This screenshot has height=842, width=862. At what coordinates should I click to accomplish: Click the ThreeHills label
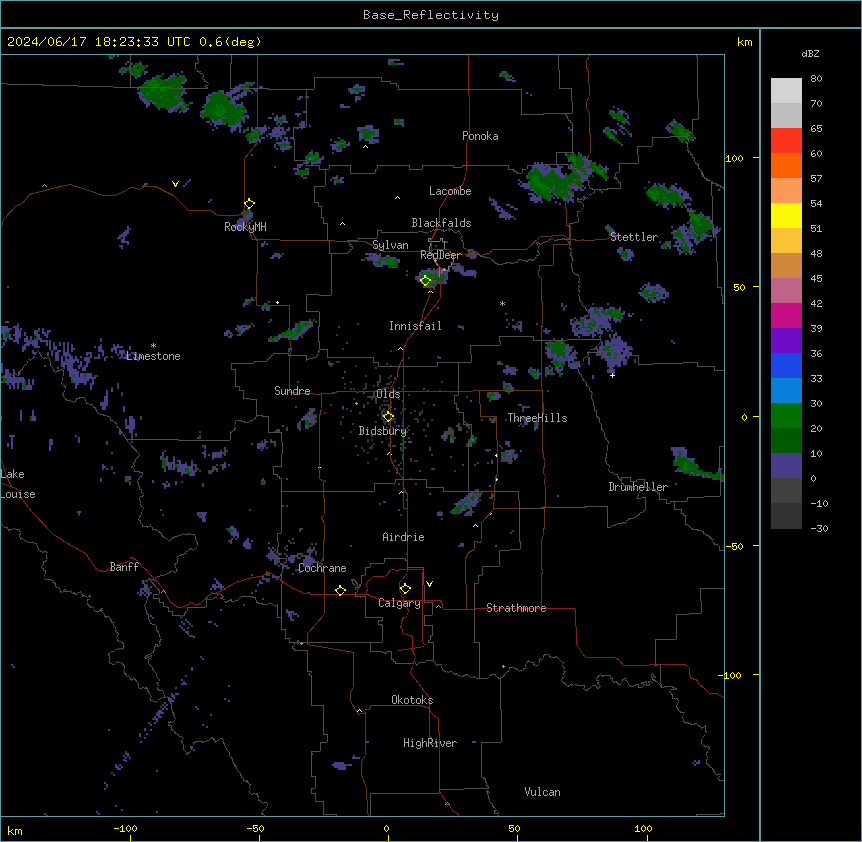[537, 418]
